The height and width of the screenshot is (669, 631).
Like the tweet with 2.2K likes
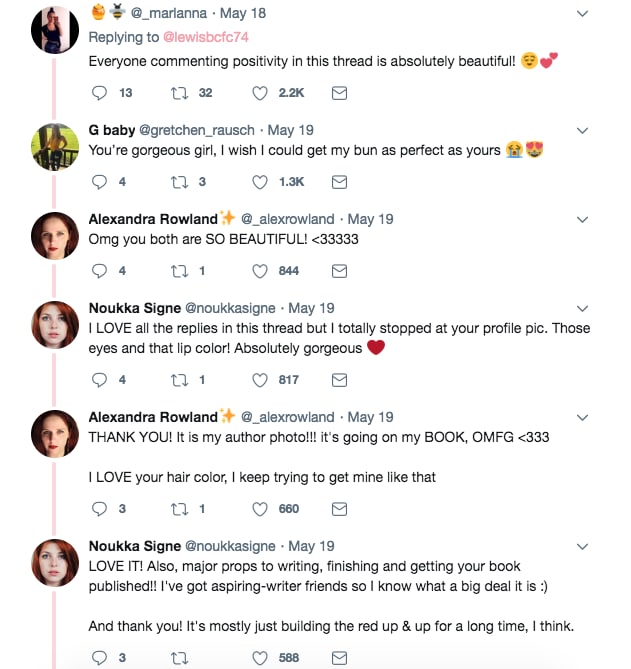pos(260,93)
